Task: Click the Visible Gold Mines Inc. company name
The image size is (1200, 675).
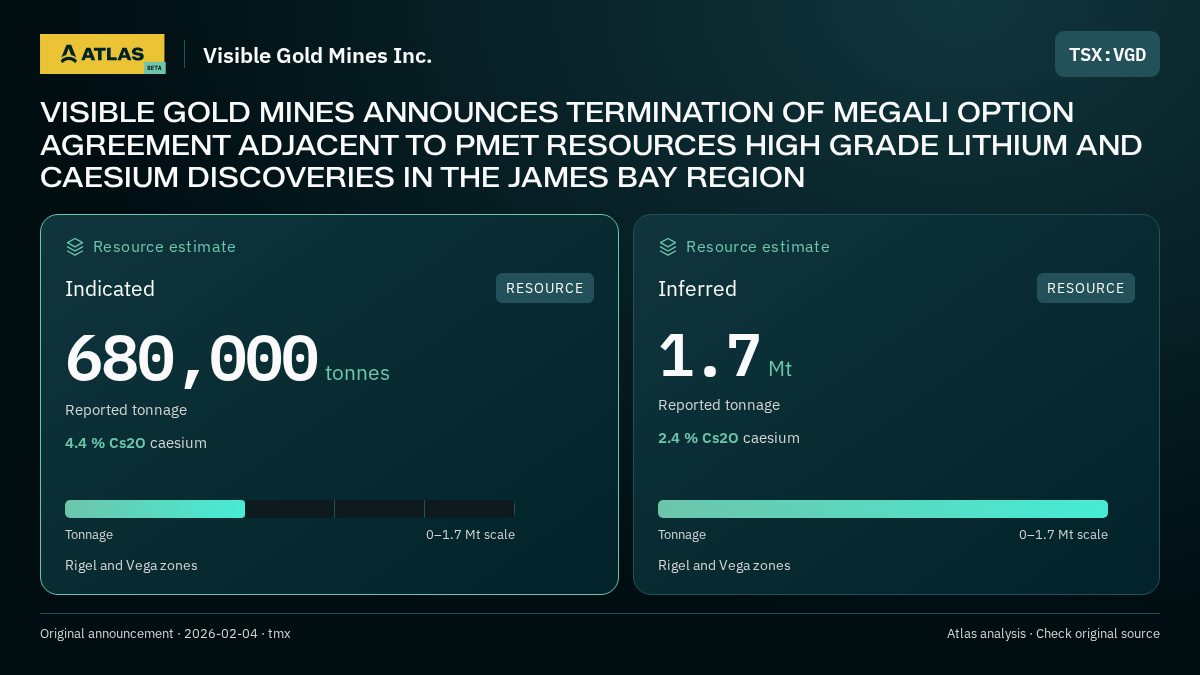Action: 317,56
